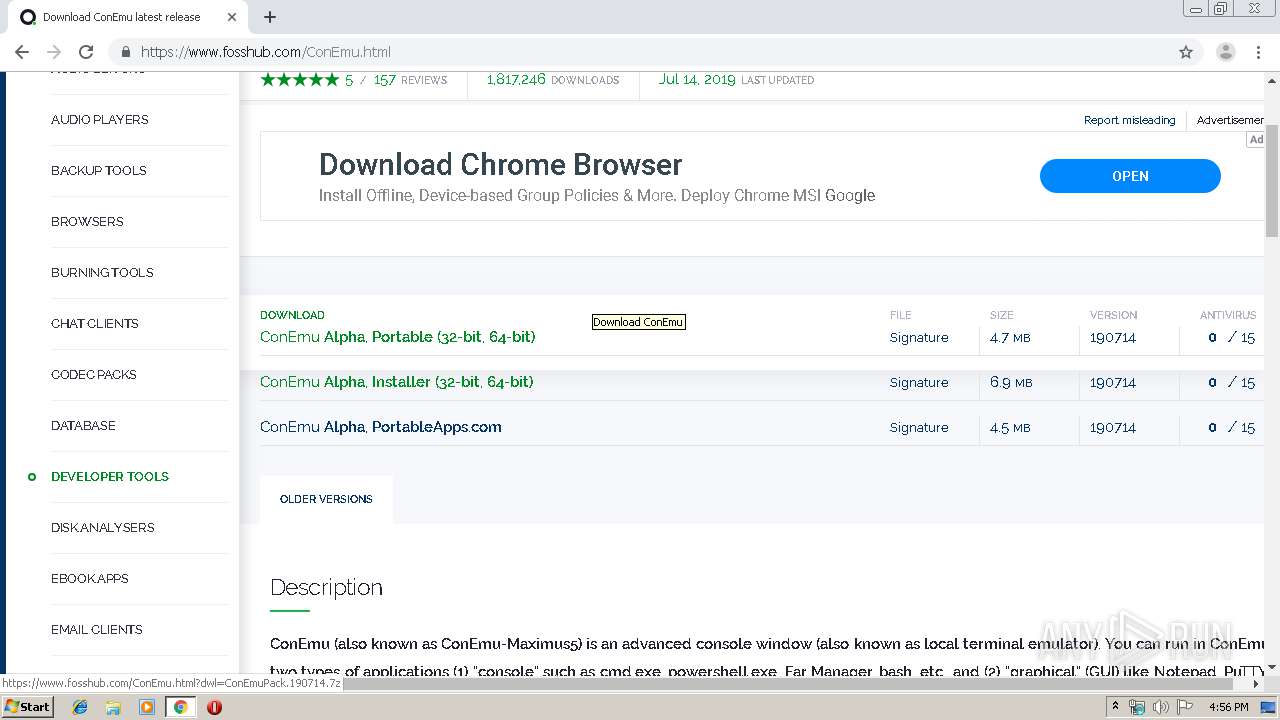Click the padlock site info icon

click(x=126, y=52)
